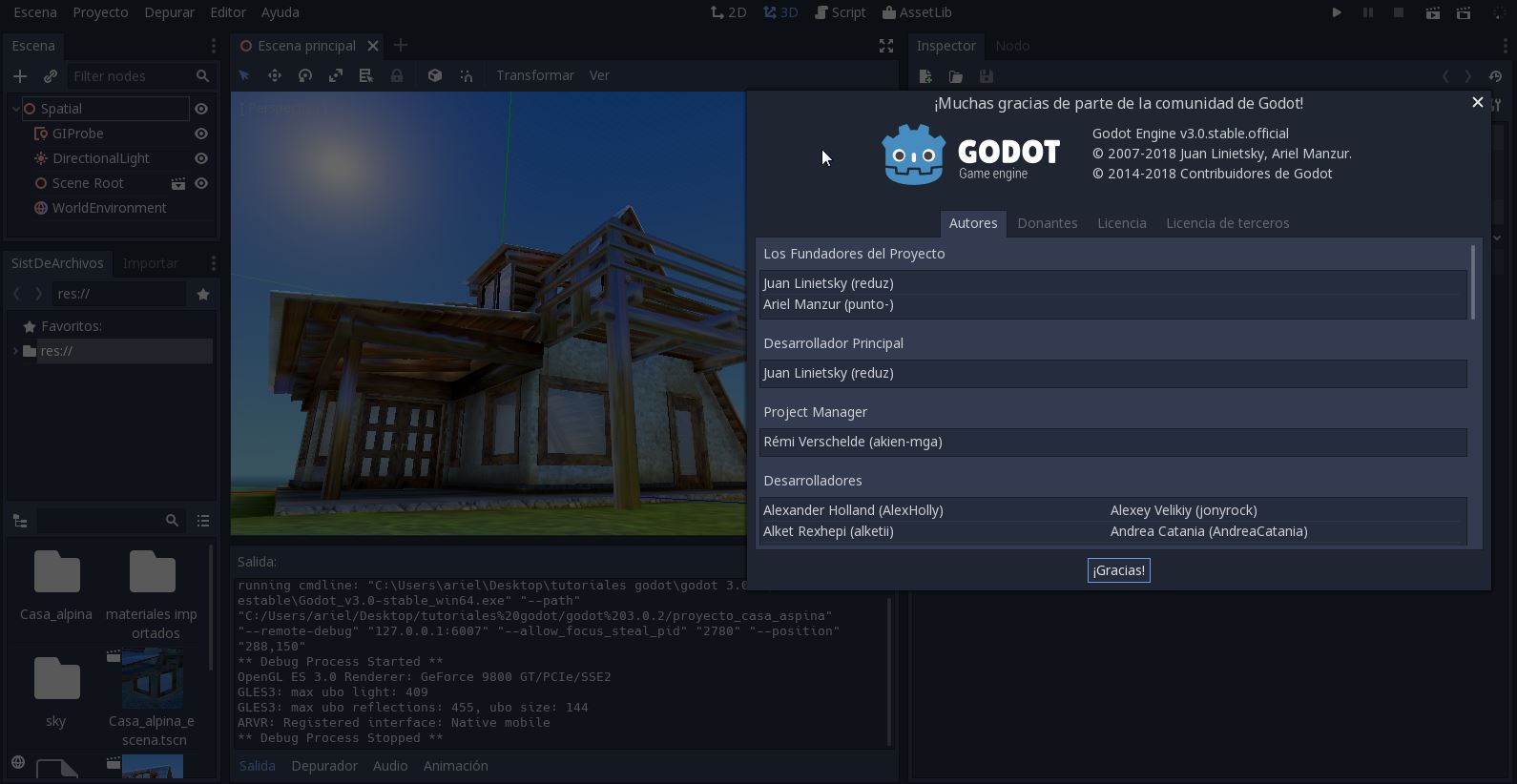Open the AssetLib workspace
This screenshot has width=1517, height=784.
(x=917, y=12)
